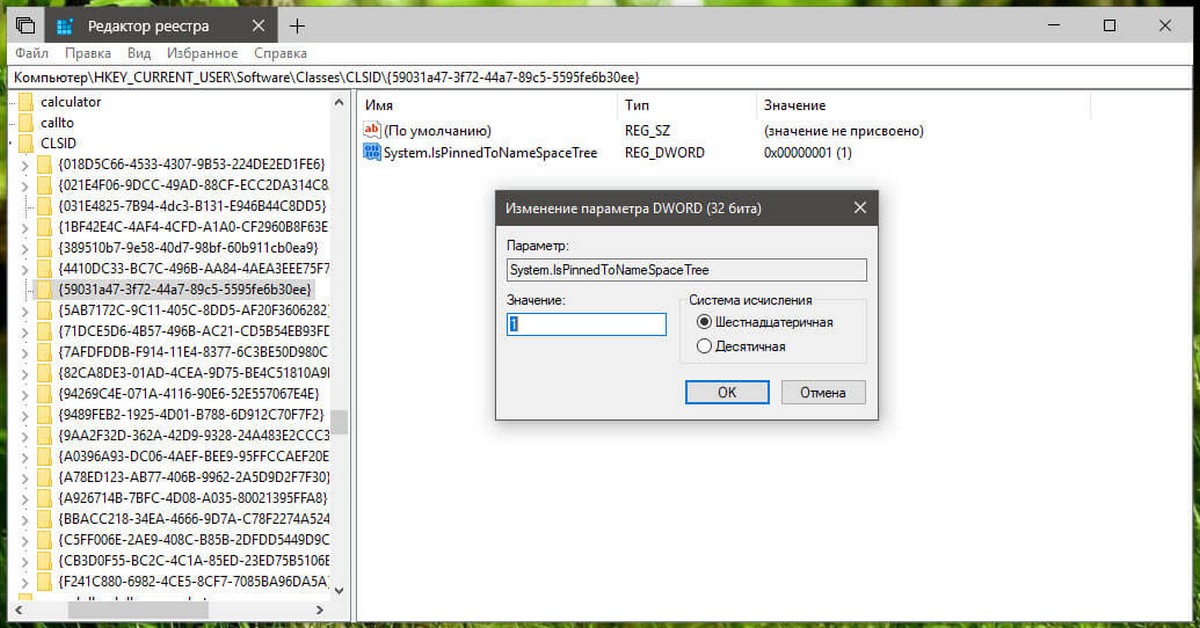
Task: Click the Тип column header
Action: click(x=637, y=105)
